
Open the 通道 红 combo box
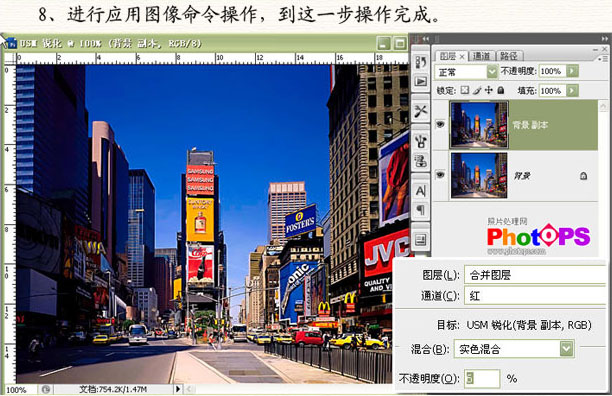[x=535, y=296]
